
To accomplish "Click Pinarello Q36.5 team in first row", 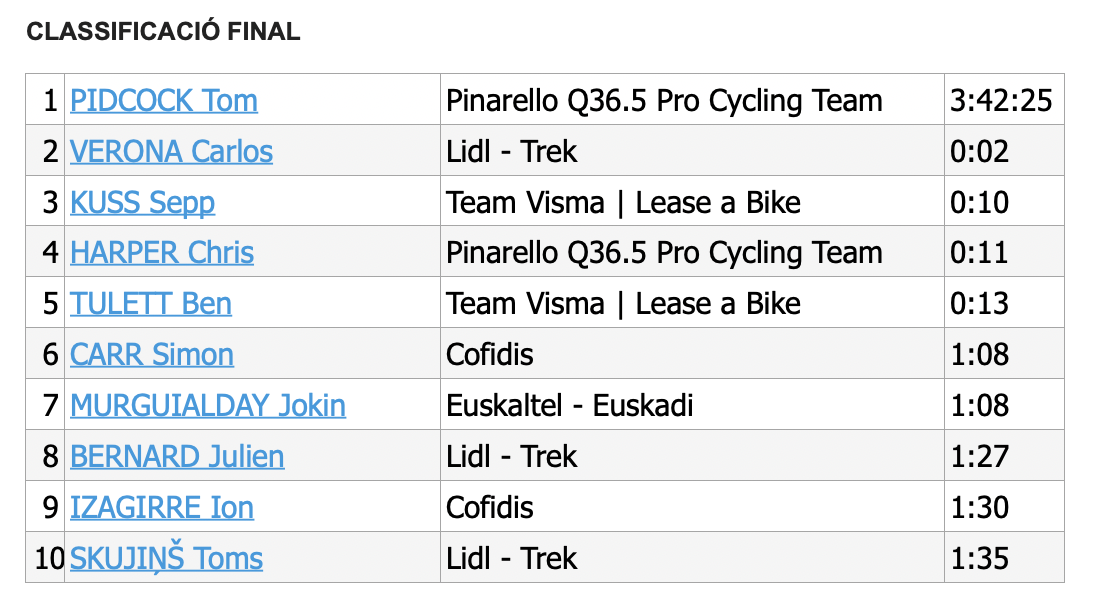I will point(692,100).
